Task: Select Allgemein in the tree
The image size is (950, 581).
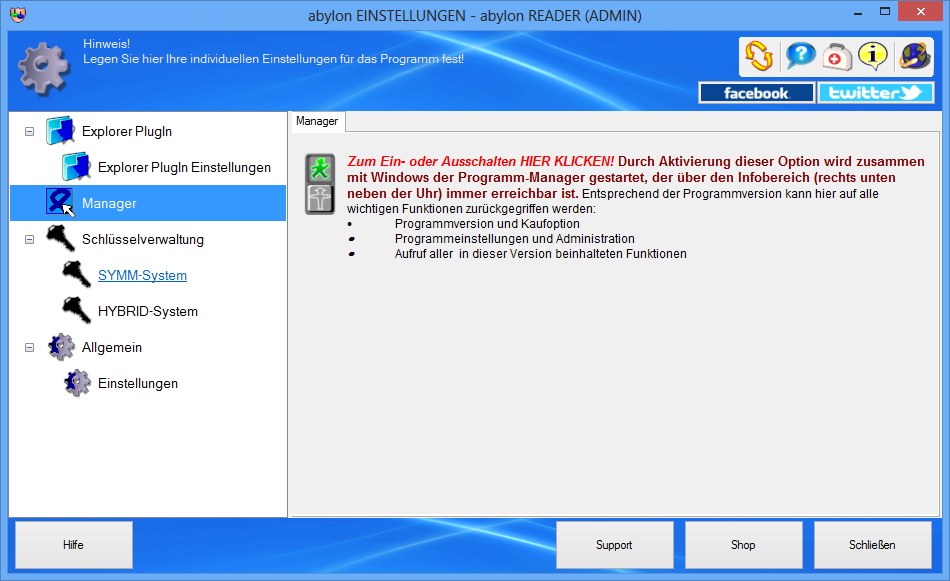Action: tap(111, 347)
